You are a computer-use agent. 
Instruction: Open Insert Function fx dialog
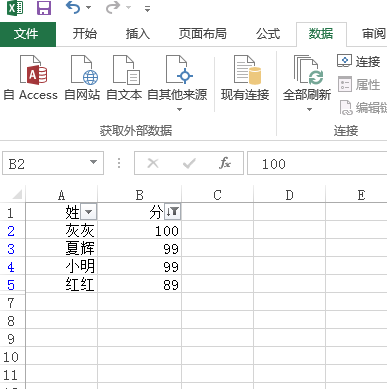[225, 163]
